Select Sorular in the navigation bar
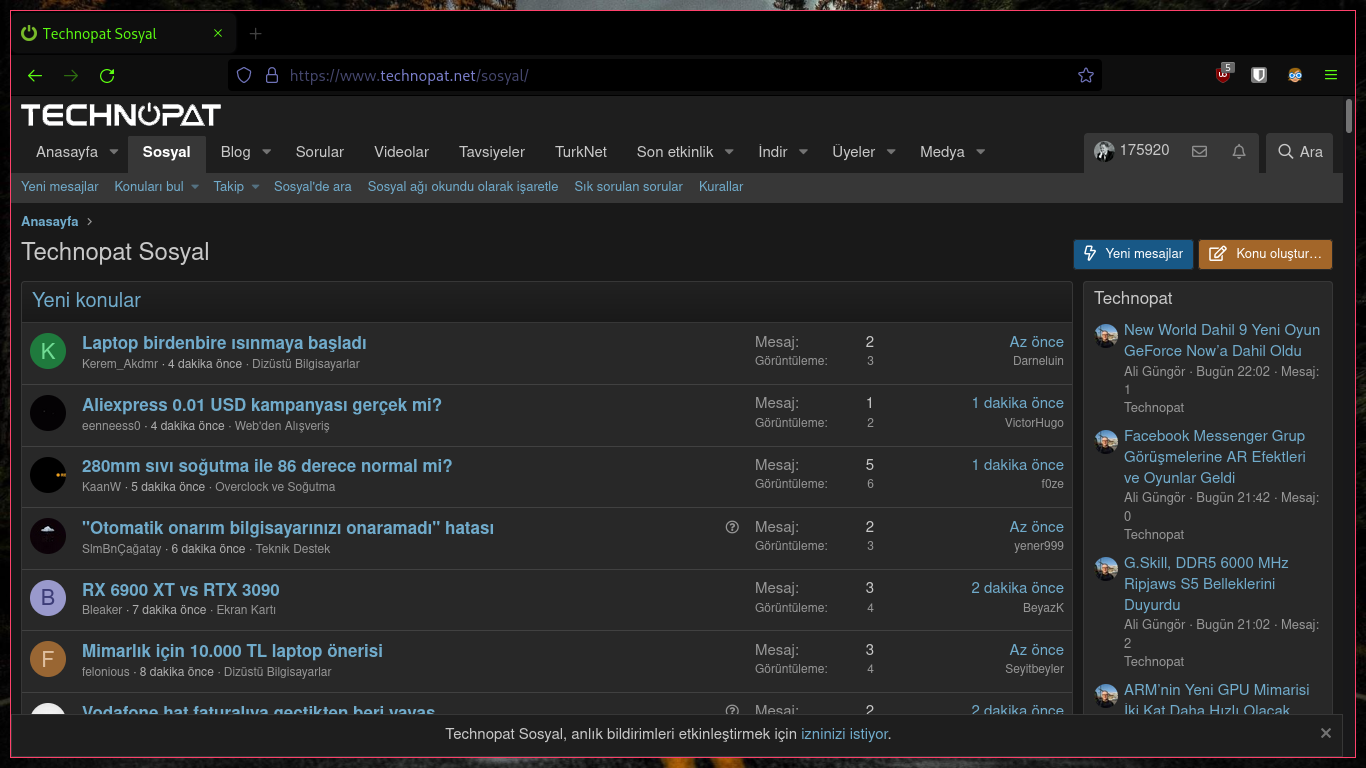 (x=319, y=152)
